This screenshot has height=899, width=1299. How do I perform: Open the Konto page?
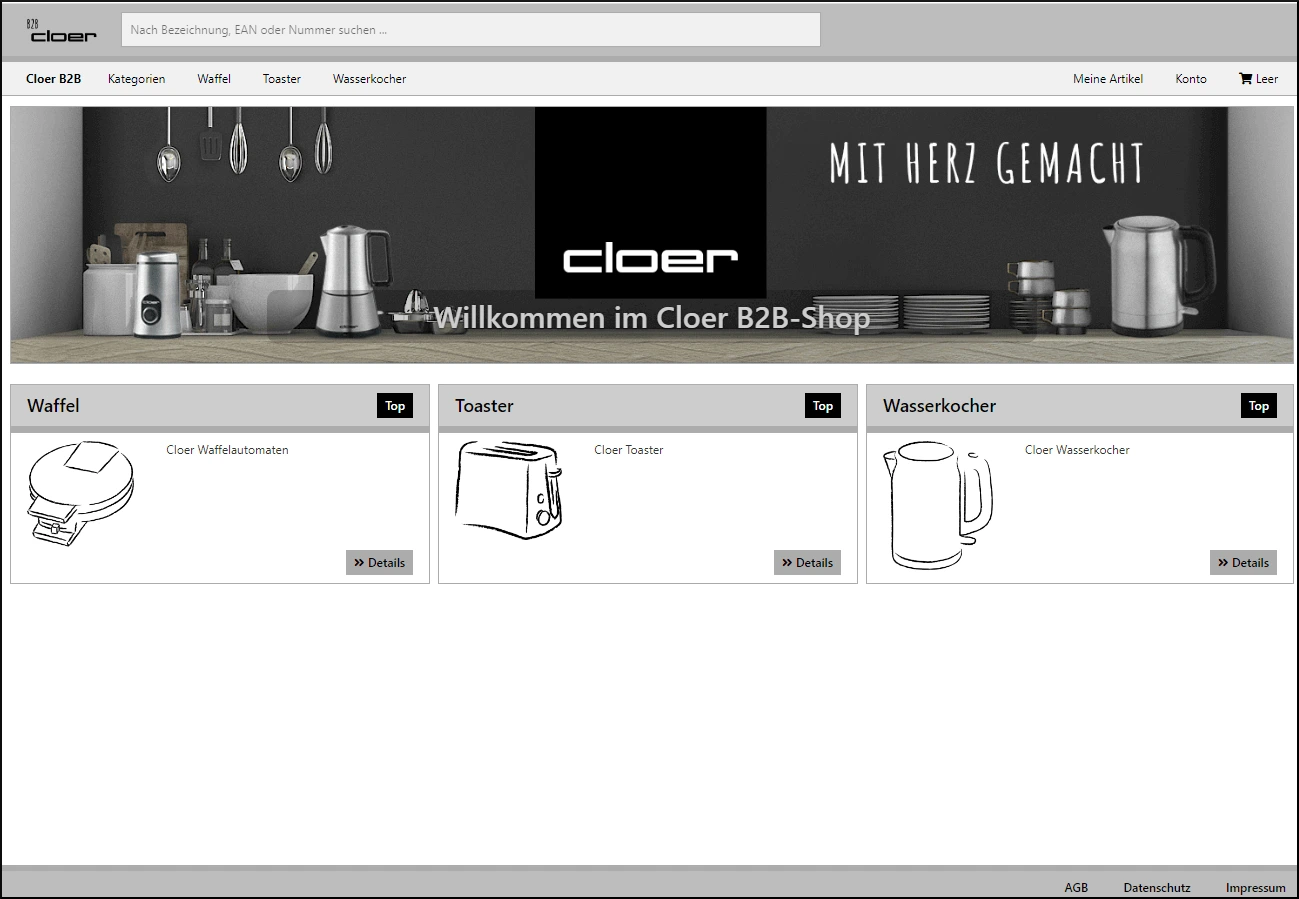click(x=1190, y=78)
